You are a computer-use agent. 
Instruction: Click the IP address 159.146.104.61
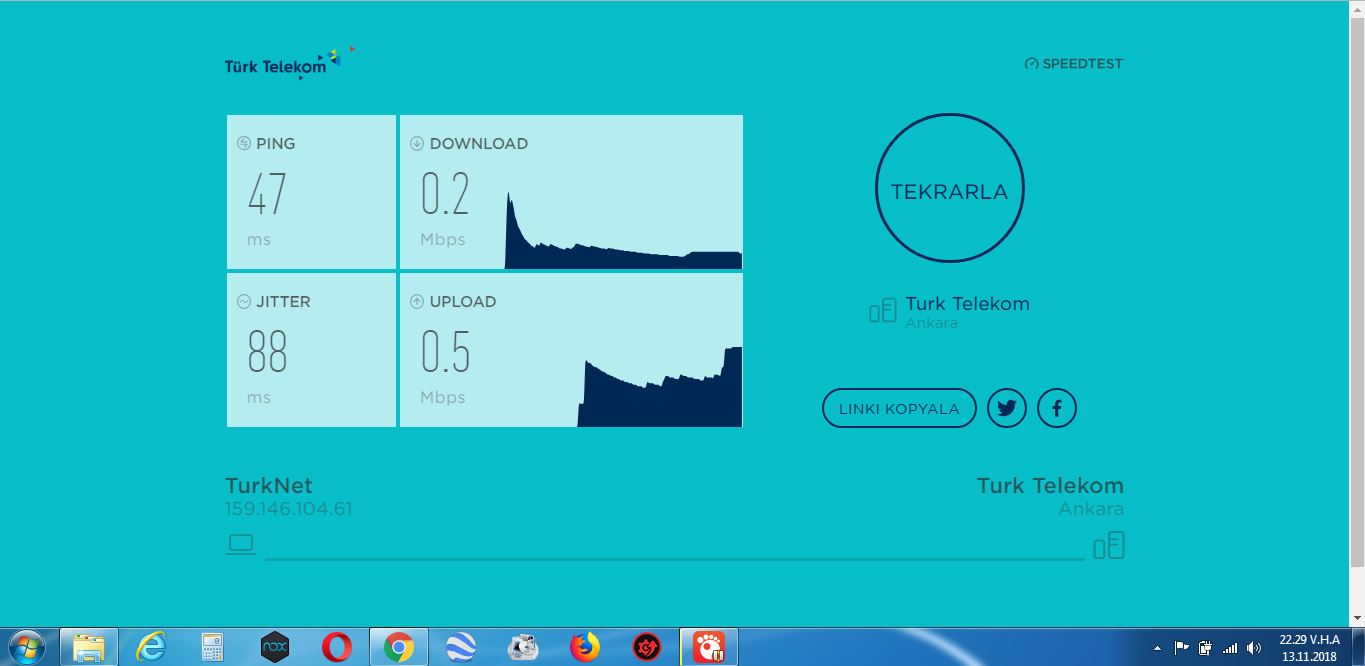[289, 509]
